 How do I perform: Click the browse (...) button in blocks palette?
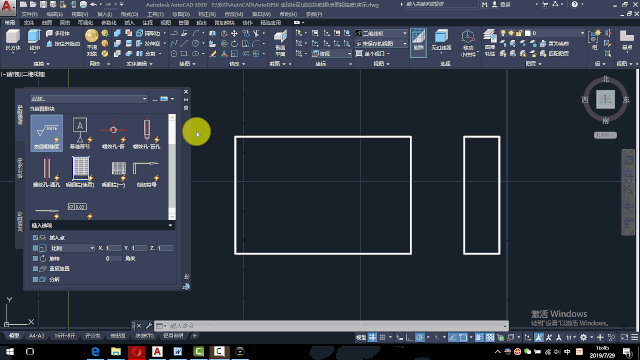coord(155,99)
